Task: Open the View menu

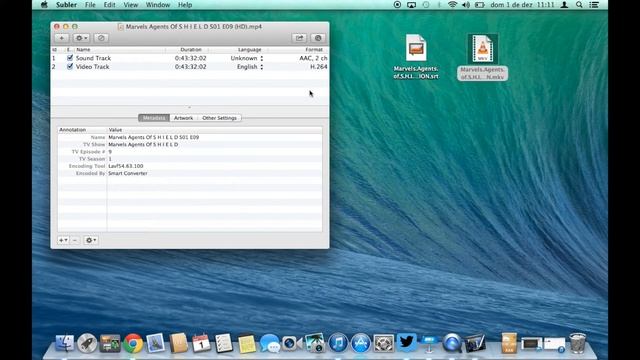Action: pyautogui.click(x=131, y=5)
